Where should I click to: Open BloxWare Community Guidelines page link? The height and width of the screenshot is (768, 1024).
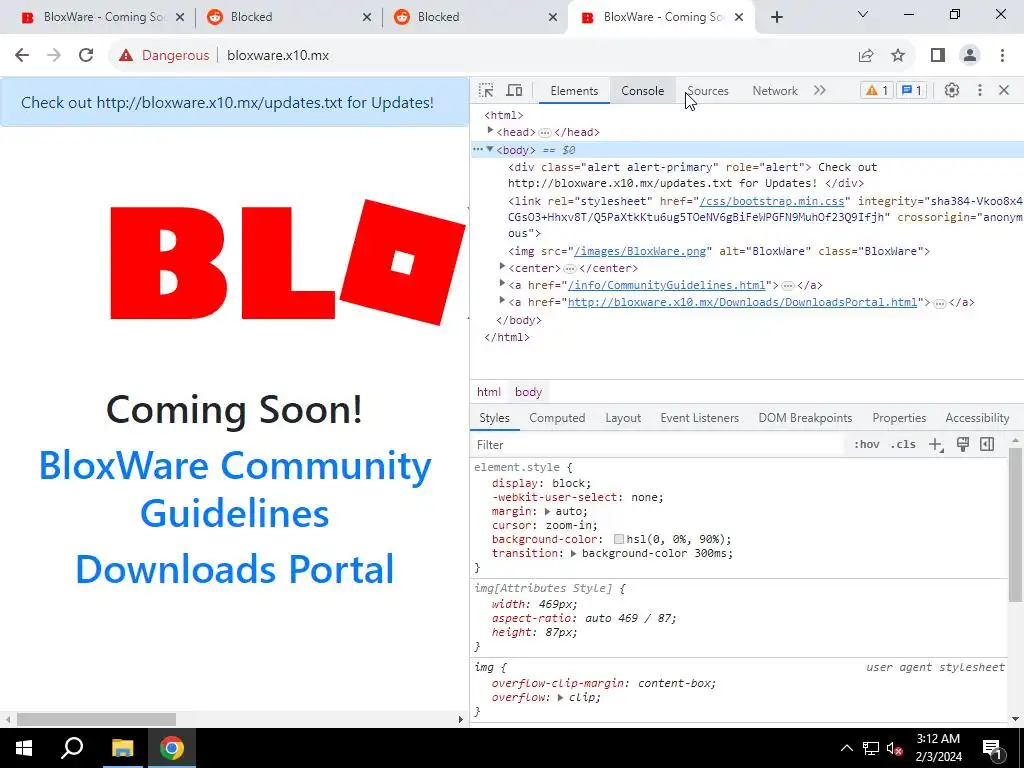coord(234,489)
